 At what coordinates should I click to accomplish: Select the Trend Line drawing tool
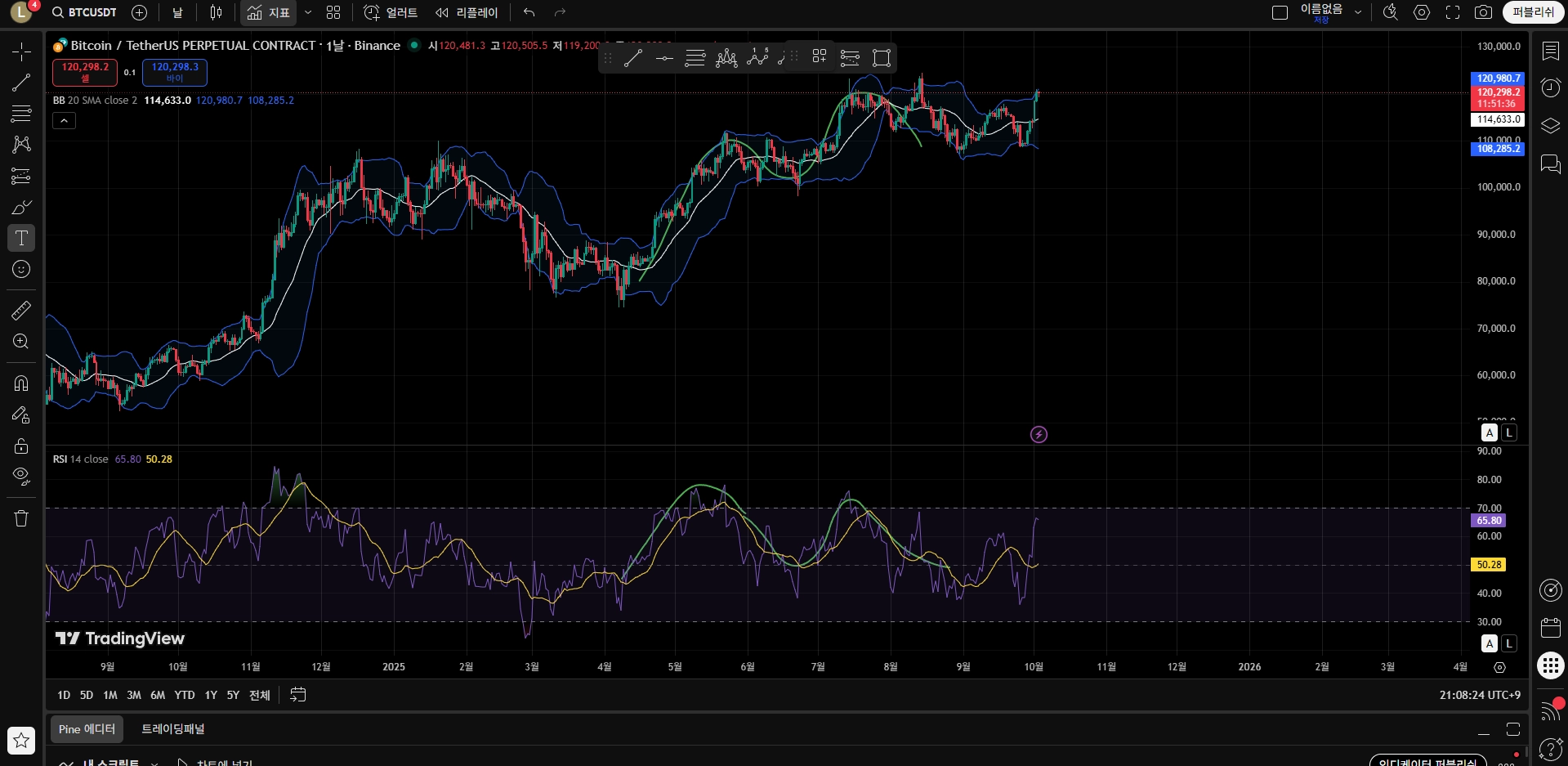click(21, 83)
